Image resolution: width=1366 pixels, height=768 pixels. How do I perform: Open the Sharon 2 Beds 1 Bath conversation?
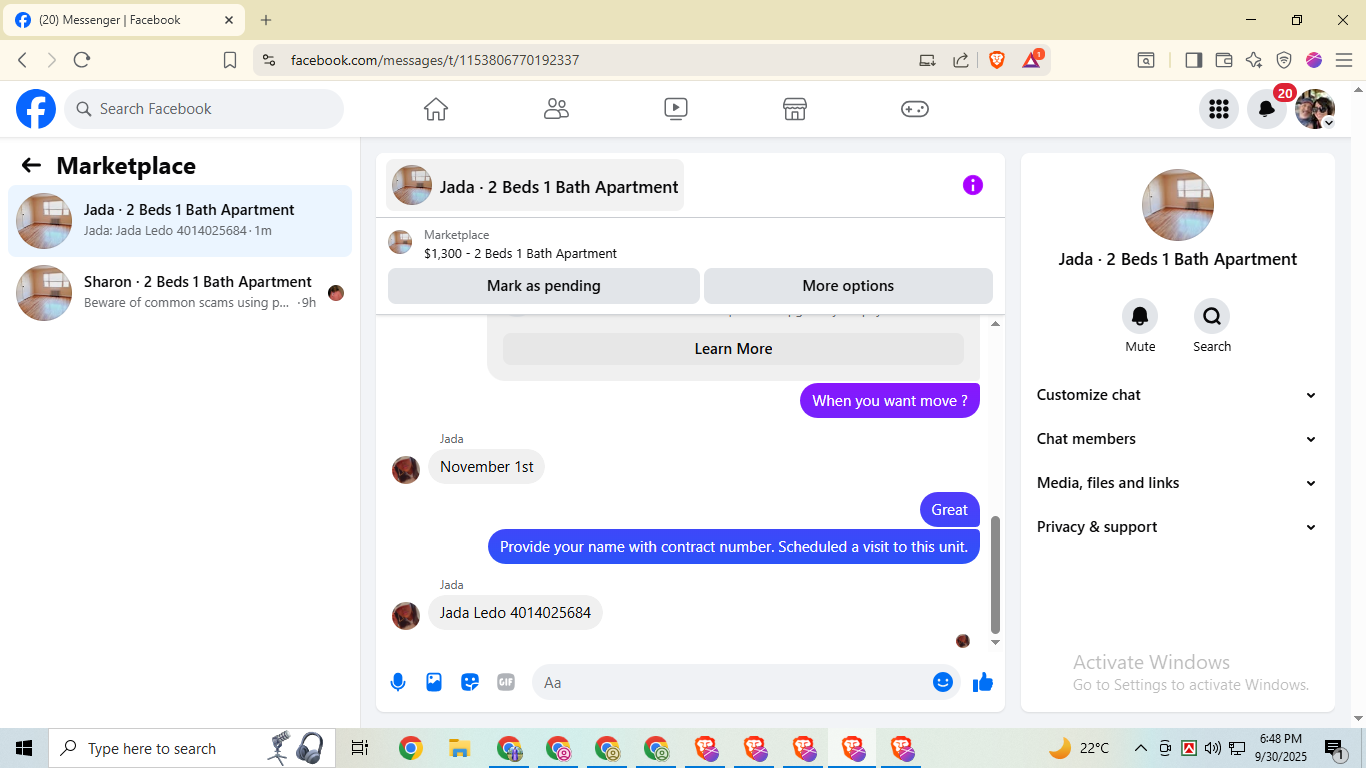tap(180, 293)
